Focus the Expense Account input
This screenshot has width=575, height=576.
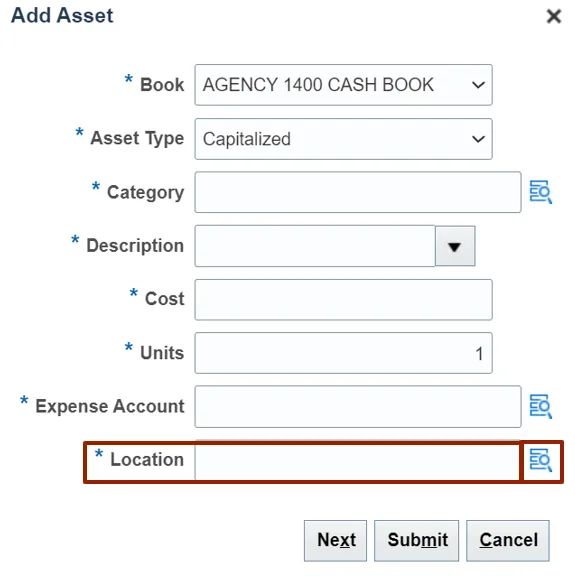(358, 407)
